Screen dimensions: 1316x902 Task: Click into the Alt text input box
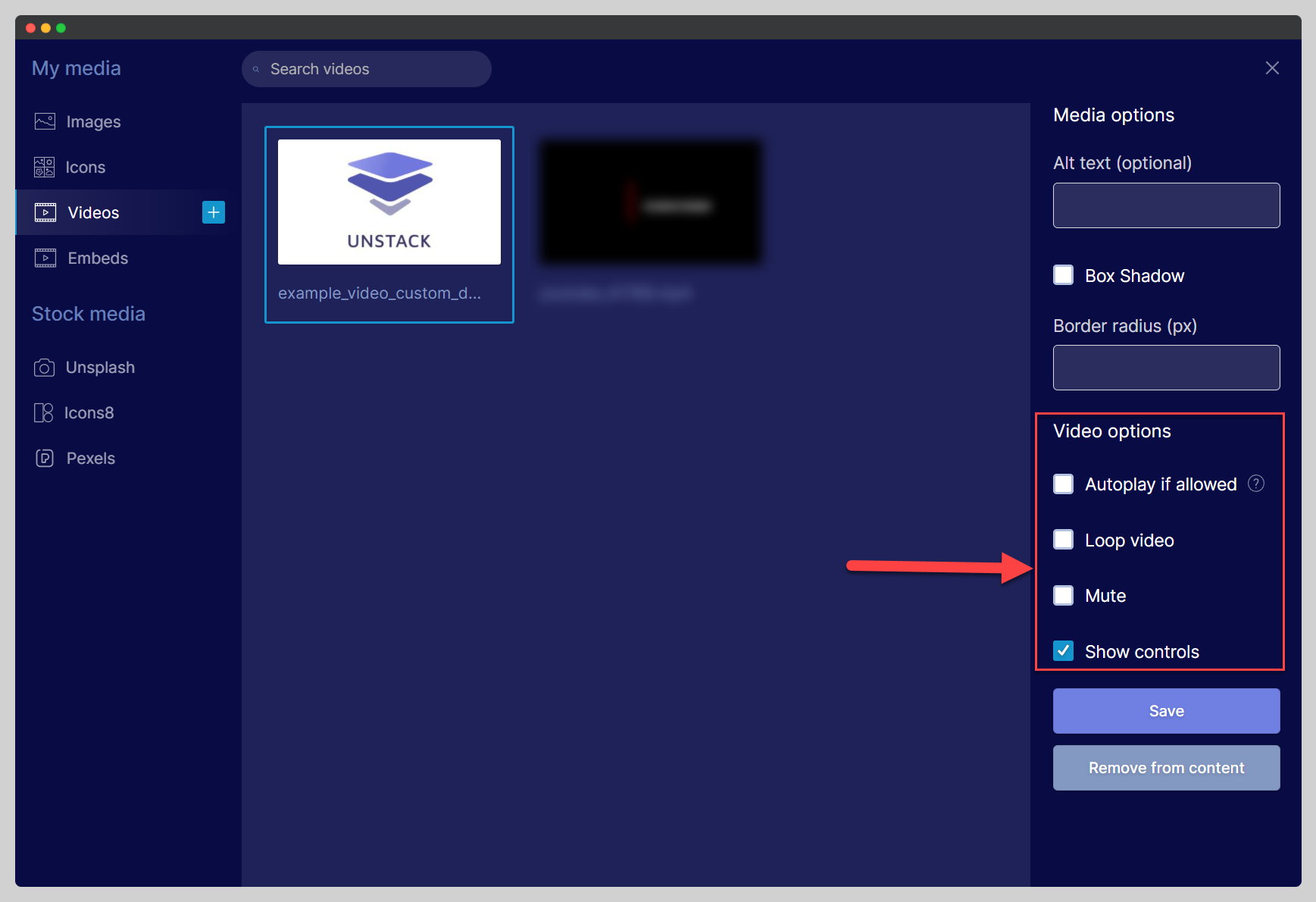1166,205
